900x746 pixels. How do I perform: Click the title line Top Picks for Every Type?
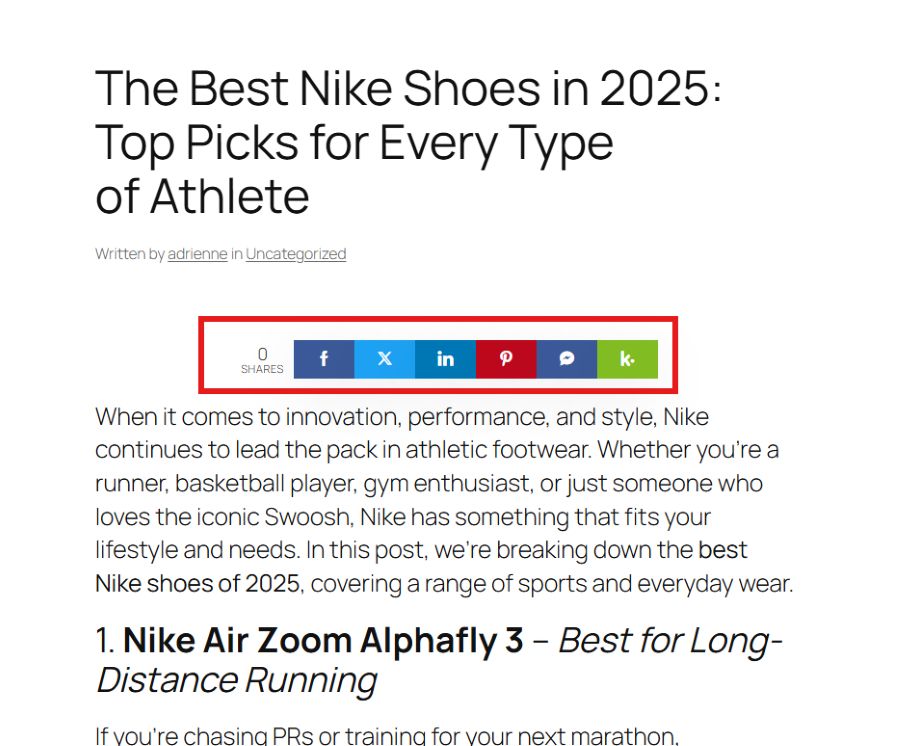pyautogui.click(x=354, y=143)
